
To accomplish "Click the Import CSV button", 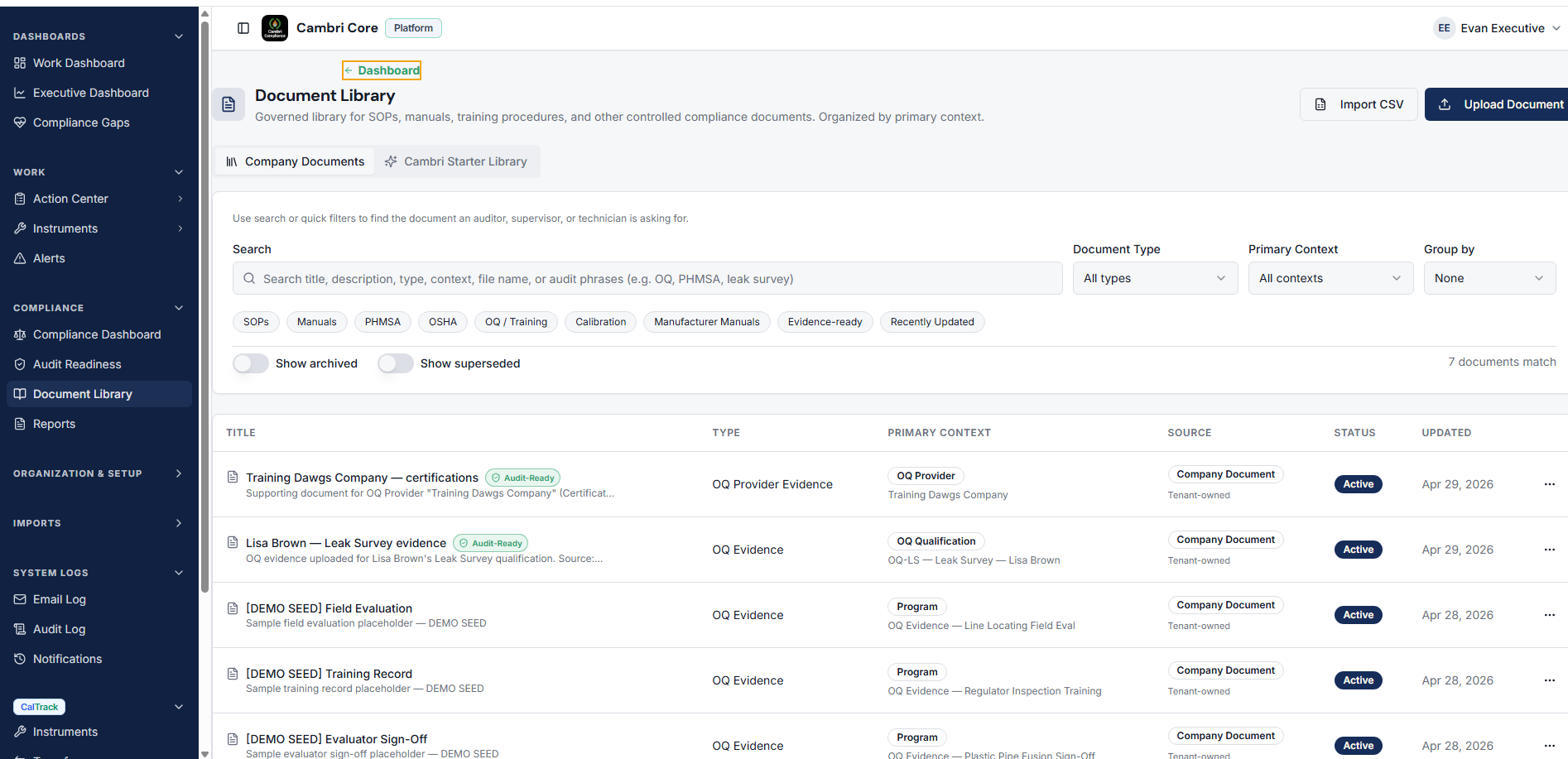I will click(1359, 104).
